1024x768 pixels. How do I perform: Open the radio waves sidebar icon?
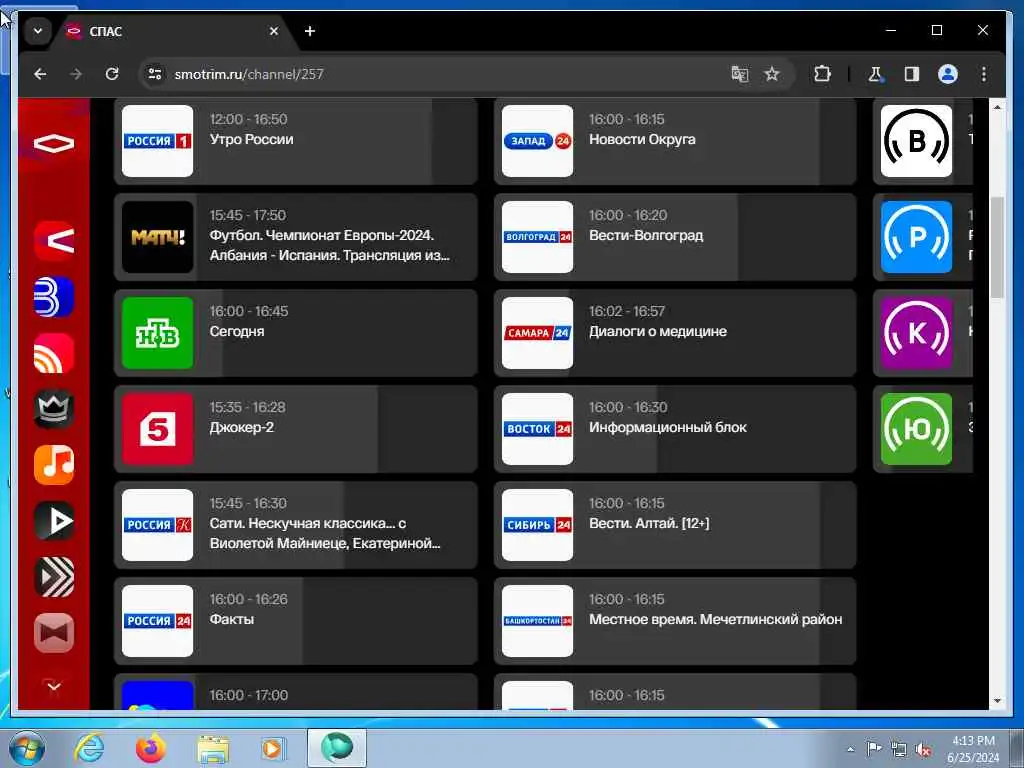pyautogui.click(x=54, y=353)
